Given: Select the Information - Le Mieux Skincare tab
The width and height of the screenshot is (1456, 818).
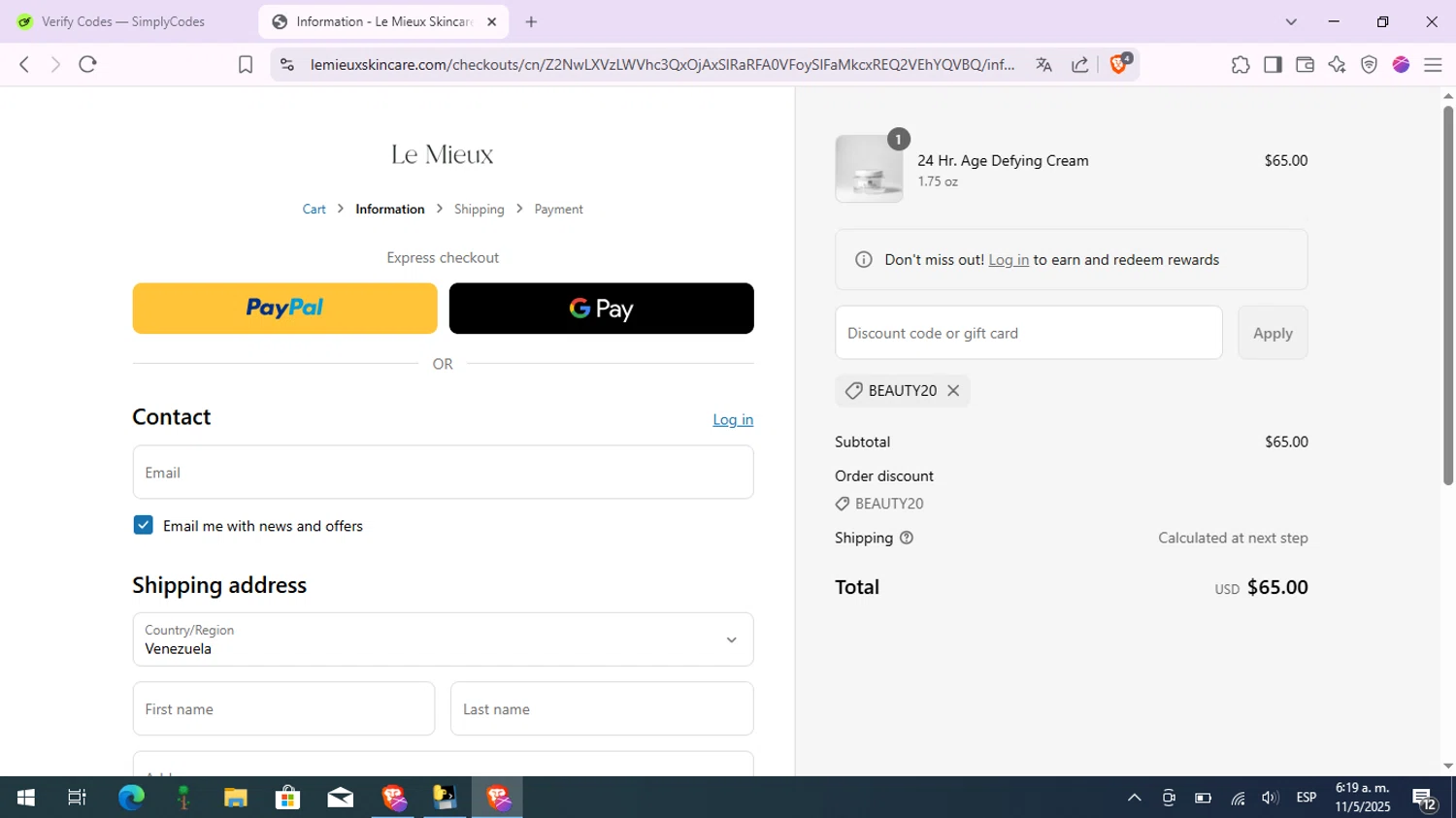Looking at the screenshot, I should 384,21.
